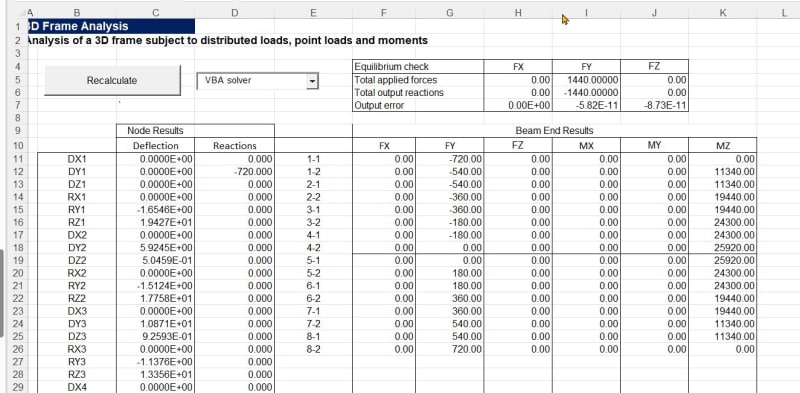
Task: Select the 1.3356E+01 deflection cell
Action: tap(156, 375)
